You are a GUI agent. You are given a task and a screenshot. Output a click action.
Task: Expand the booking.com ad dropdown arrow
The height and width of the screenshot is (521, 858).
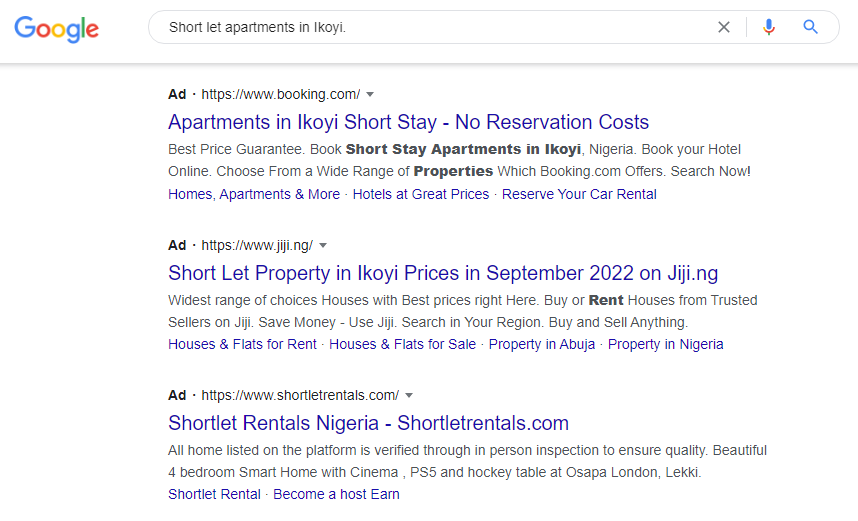[x=370, y=94]
